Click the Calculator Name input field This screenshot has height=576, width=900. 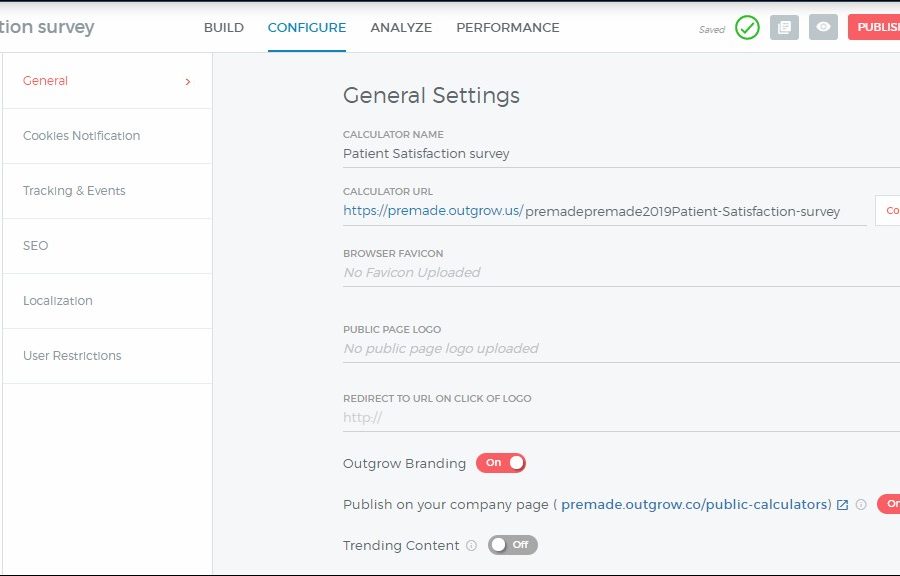point(620,154)
